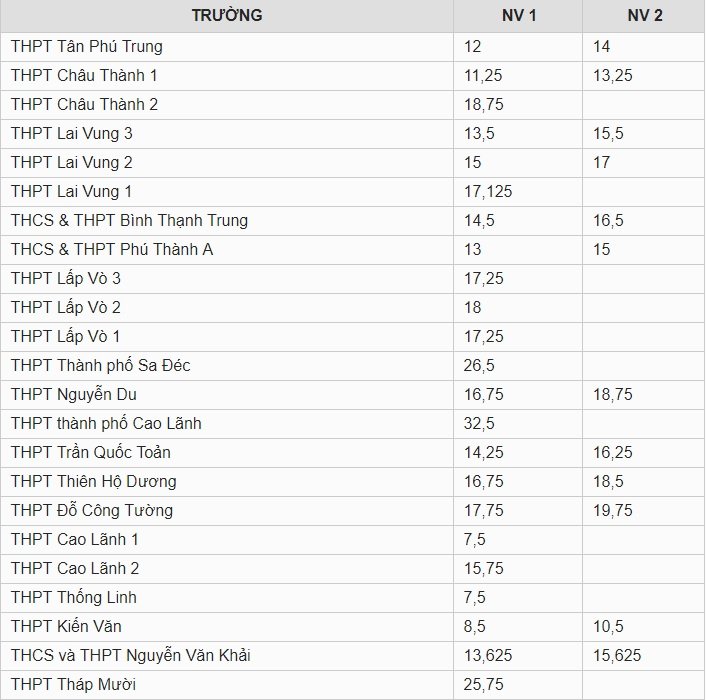Select THPT Đỗ Công Tường name
The height and width of the screenshot is (700, 706).
[x=92, y=510]
